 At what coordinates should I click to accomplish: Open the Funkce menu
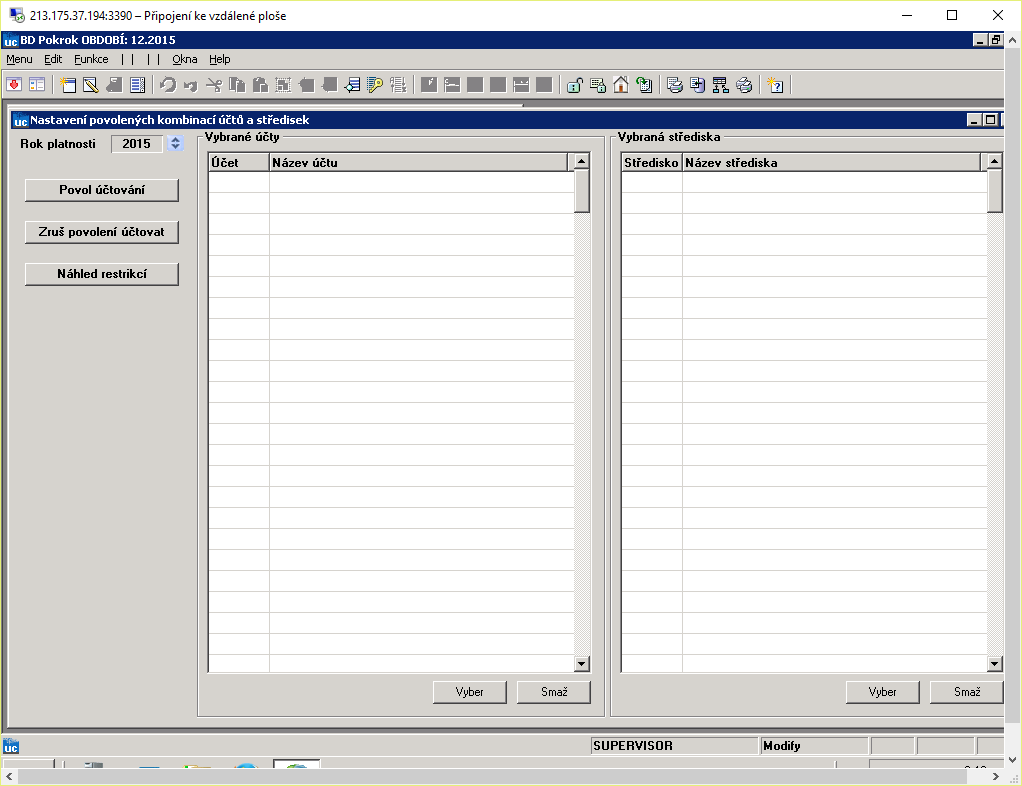click(x=91, y=59)
